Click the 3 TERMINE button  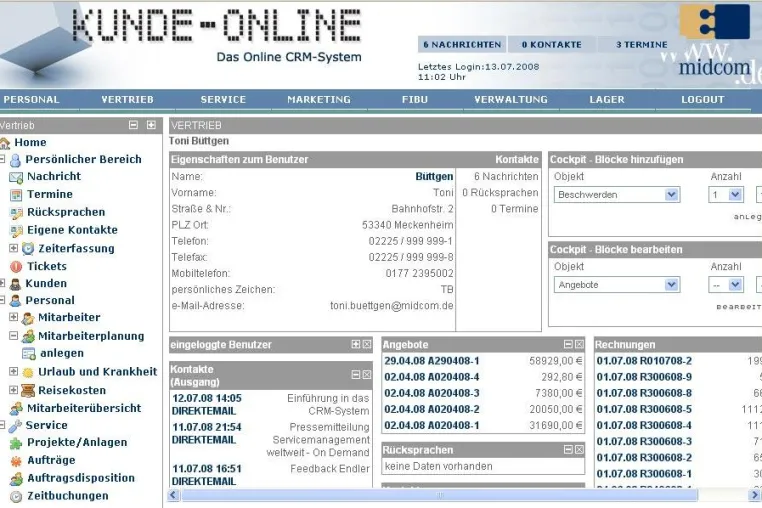[x=641, y=45]
